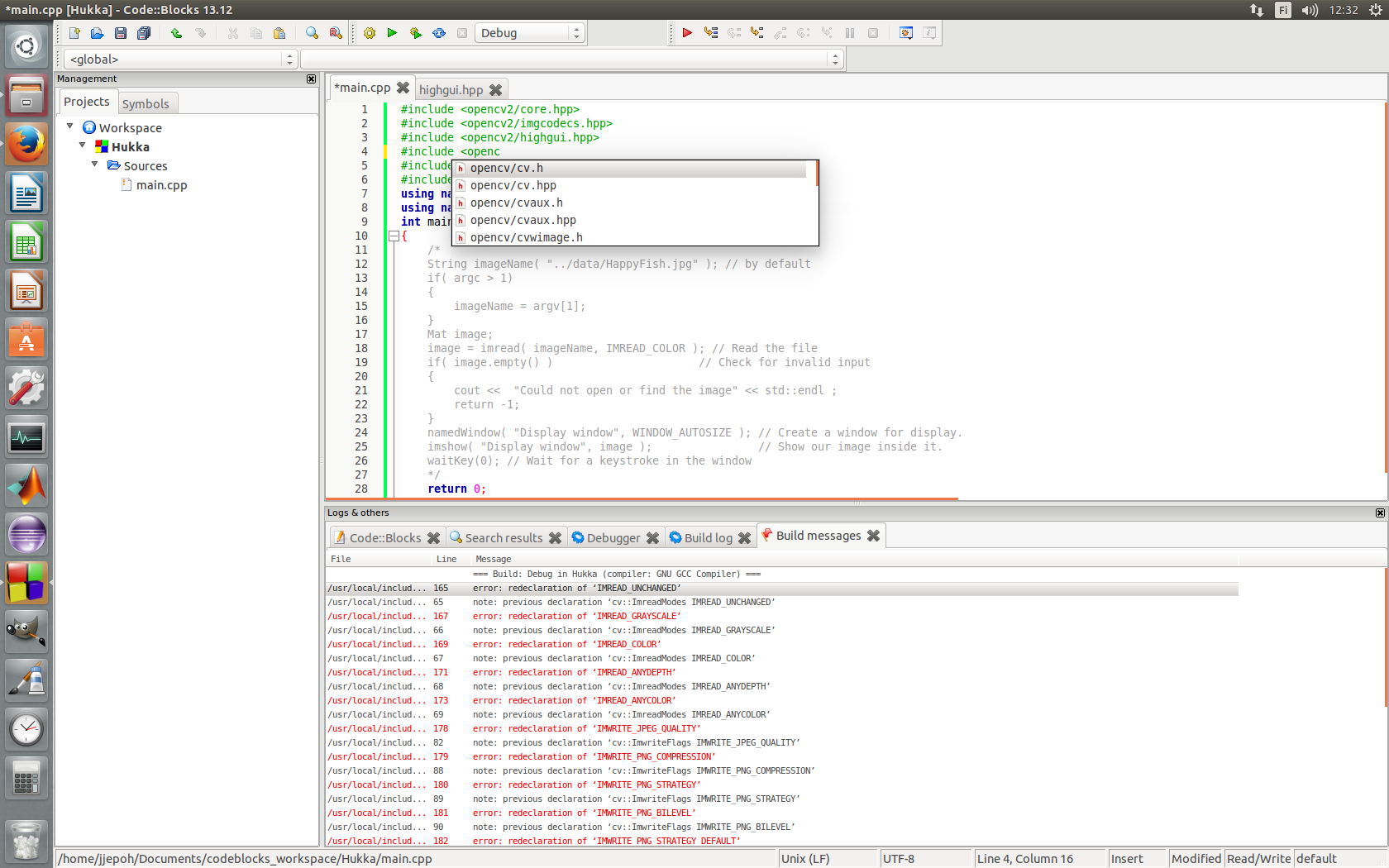Save the current file
Viewport: 1389px width, 868px height.
click(x=121, y=33)
